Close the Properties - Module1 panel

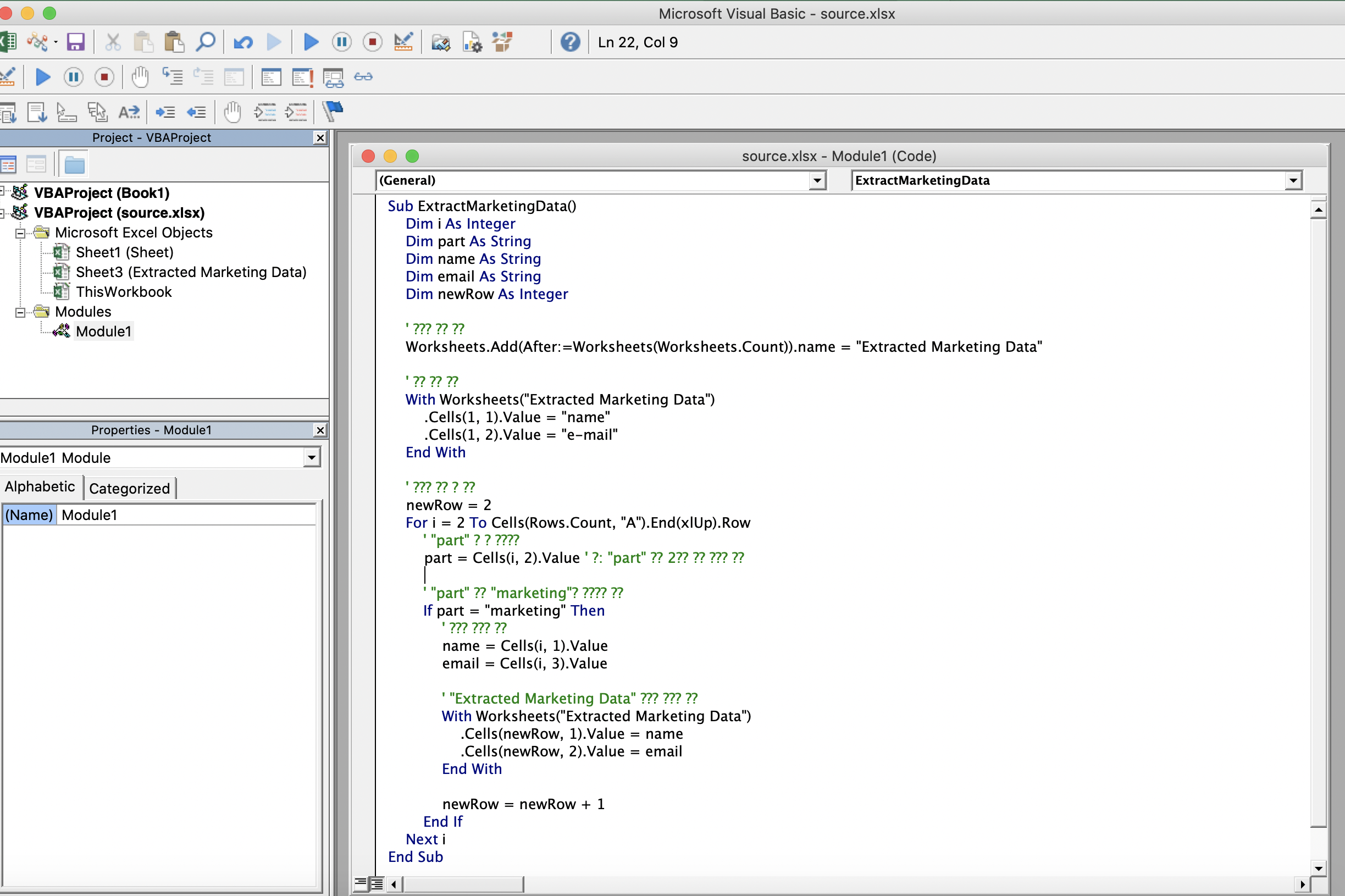(320, 430)
